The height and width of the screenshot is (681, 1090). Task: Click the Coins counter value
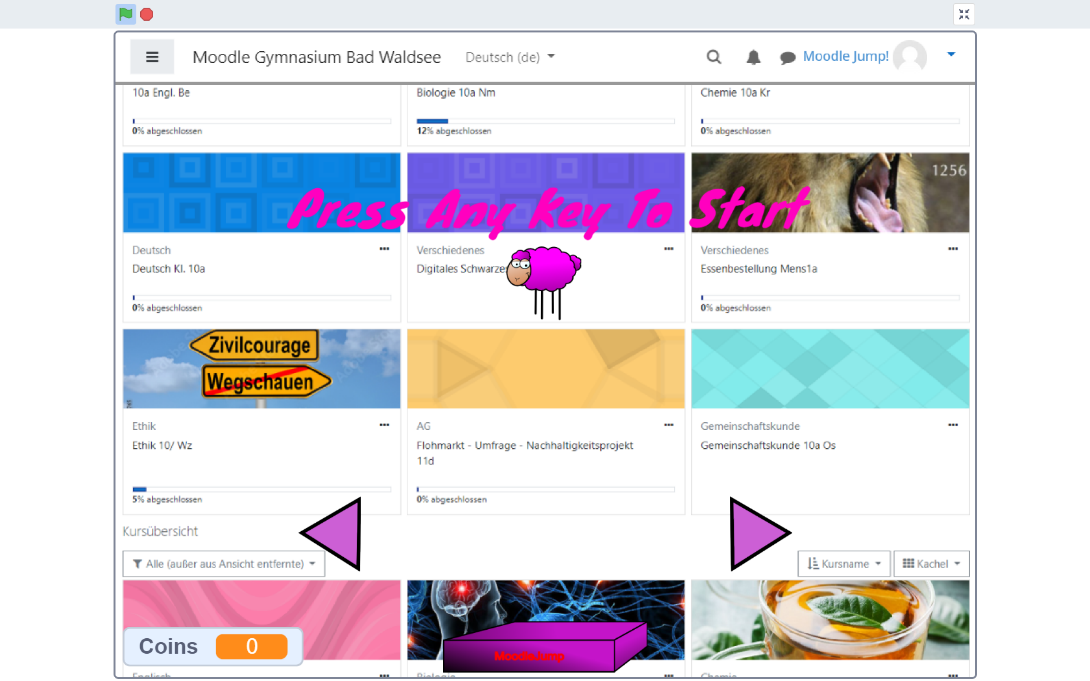(252, 646)
